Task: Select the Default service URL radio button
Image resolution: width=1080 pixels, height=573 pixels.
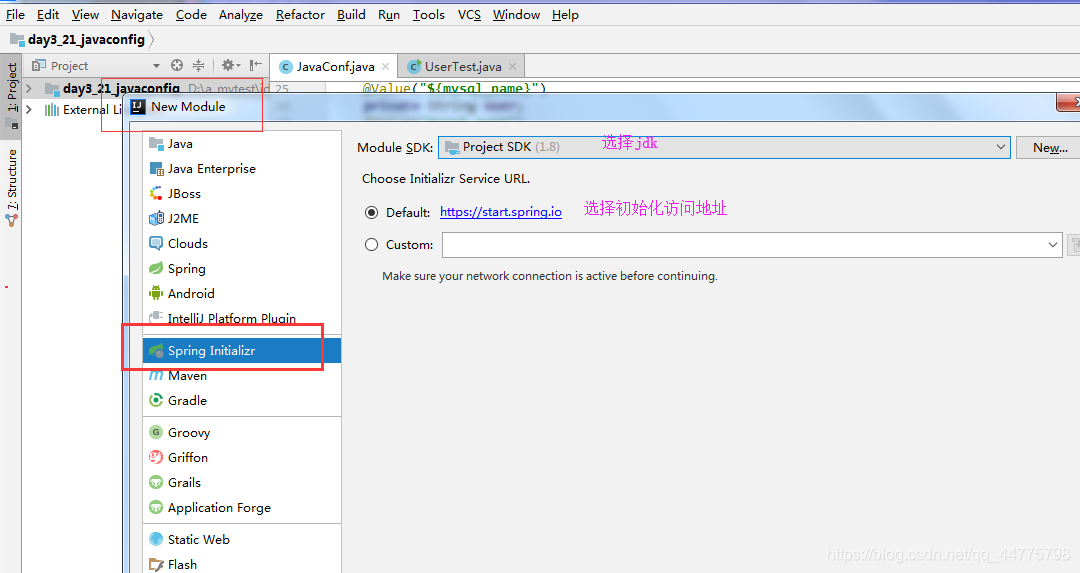Action: tap(371, 213)
